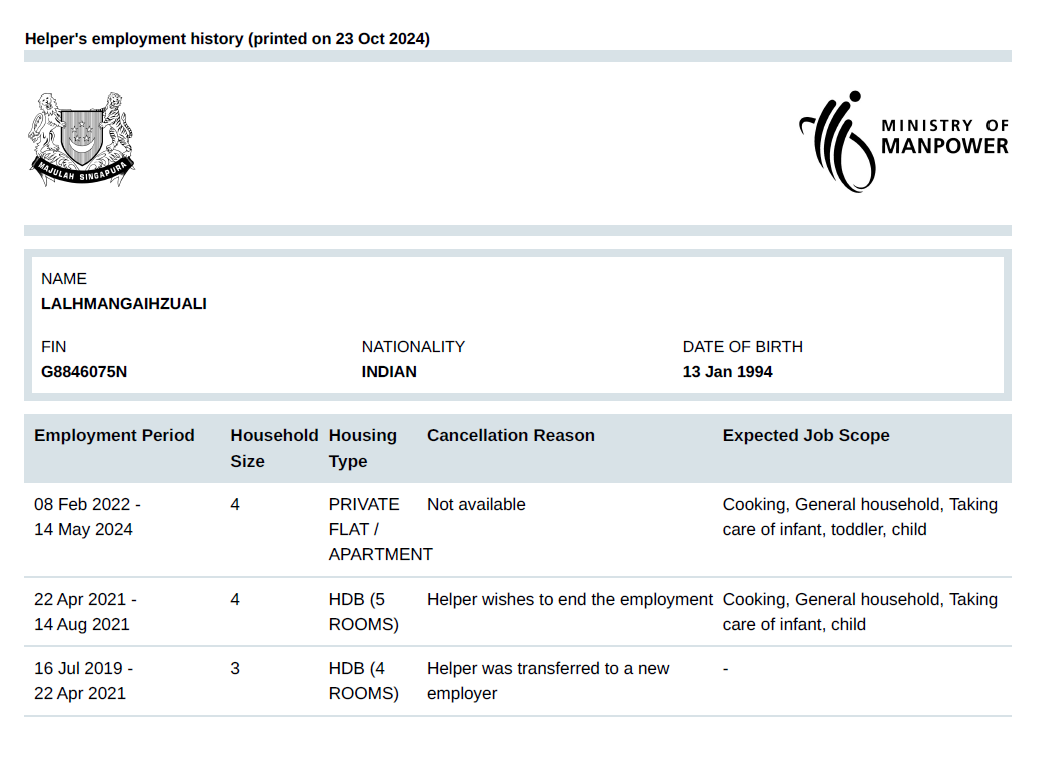Click the FIN label
This screenshot has width=1050, height=777.
pyautogui.click(x=54, y=347)
